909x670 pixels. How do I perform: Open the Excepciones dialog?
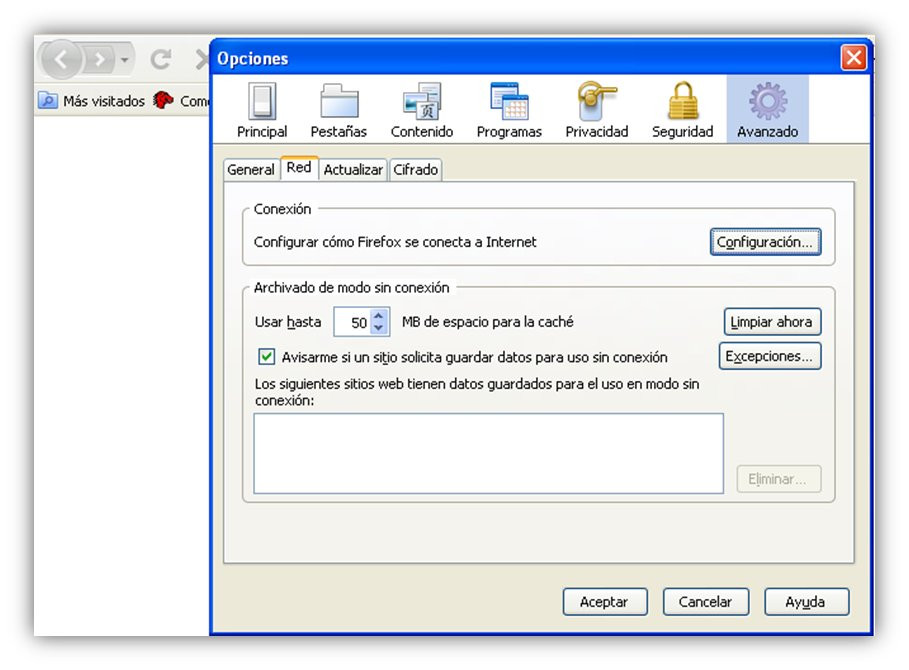(769, 356)
